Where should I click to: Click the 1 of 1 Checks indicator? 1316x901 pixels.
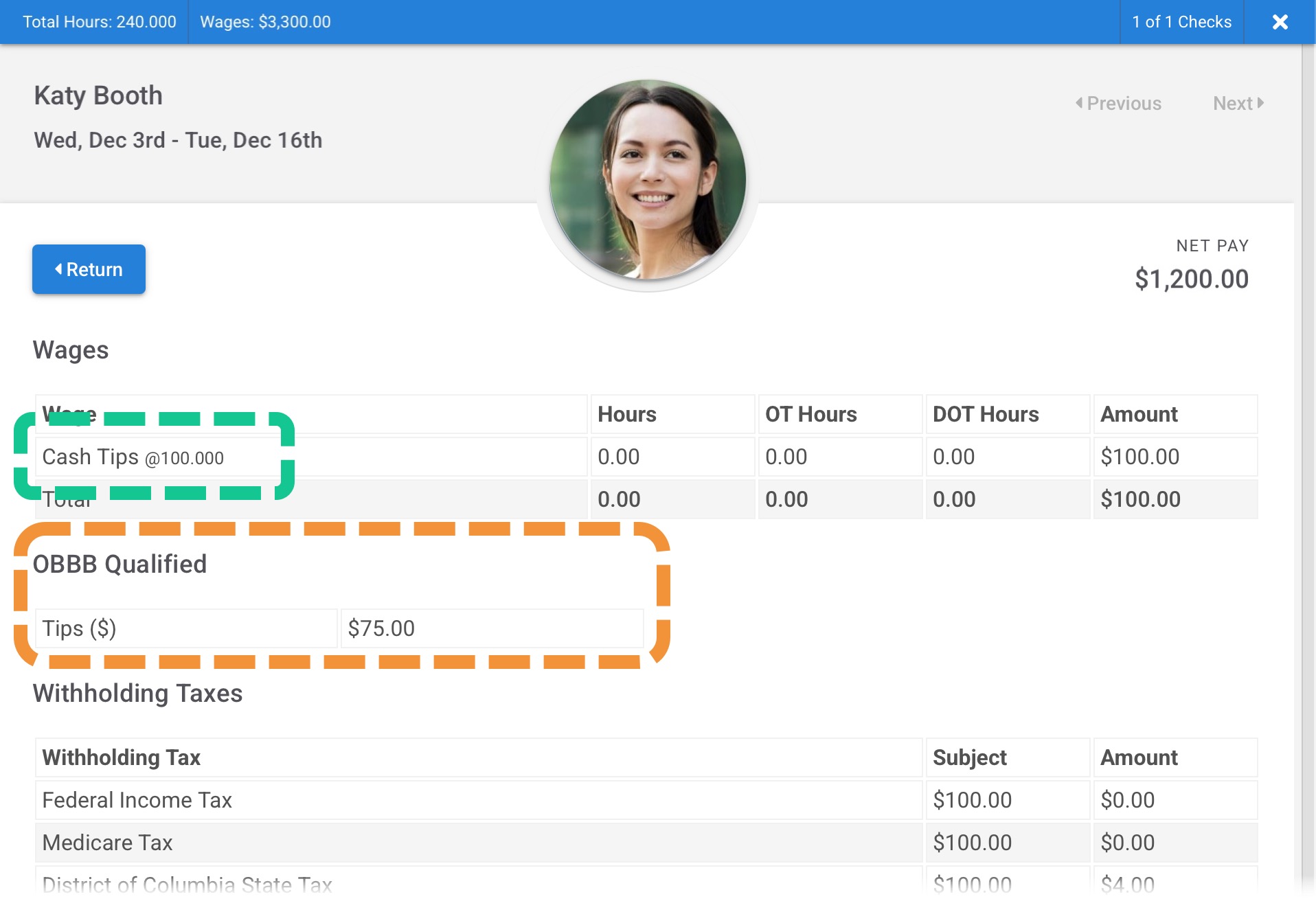point(1181,22)
